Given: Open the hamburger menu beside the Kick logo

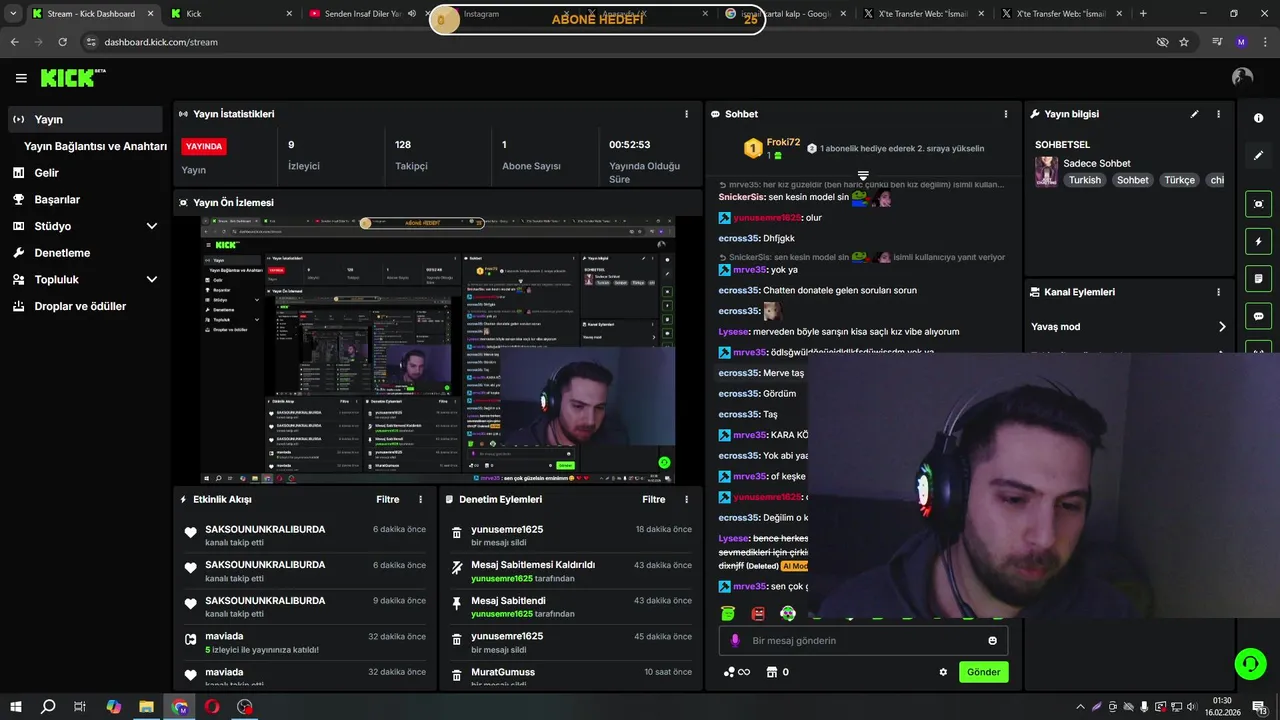Looking at the screenshot, I should coord(21,78).
